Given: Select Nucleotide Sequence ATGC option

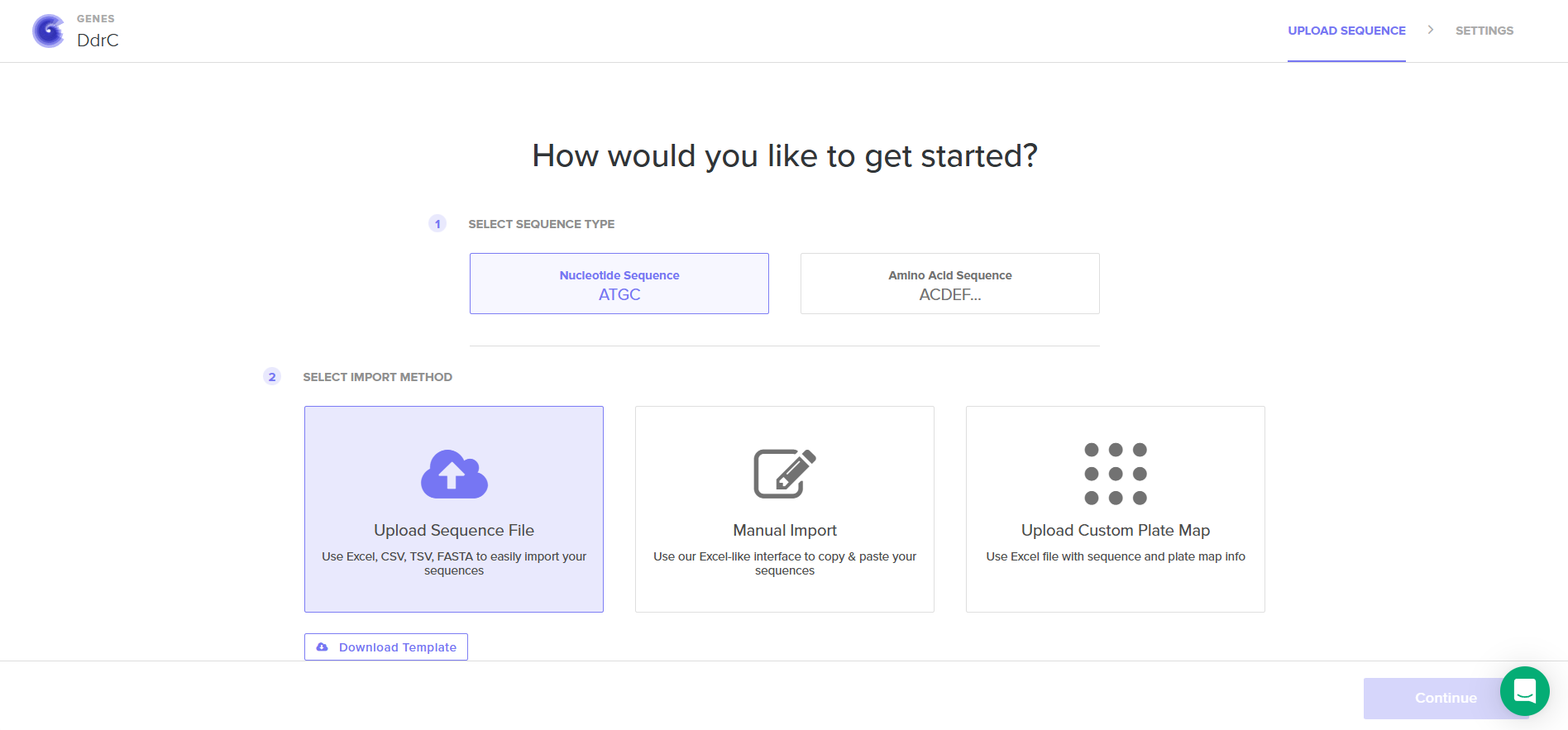Looking at the screenshot, I should pyautogui.click(x=619, y=284).
